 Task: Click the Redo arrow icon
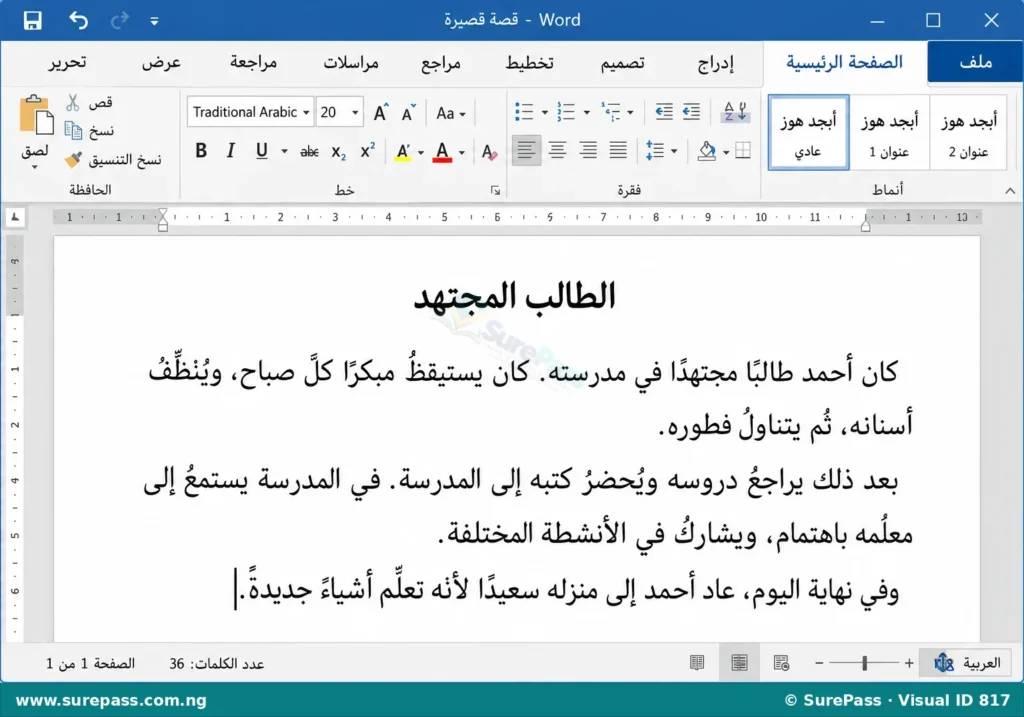119,20
